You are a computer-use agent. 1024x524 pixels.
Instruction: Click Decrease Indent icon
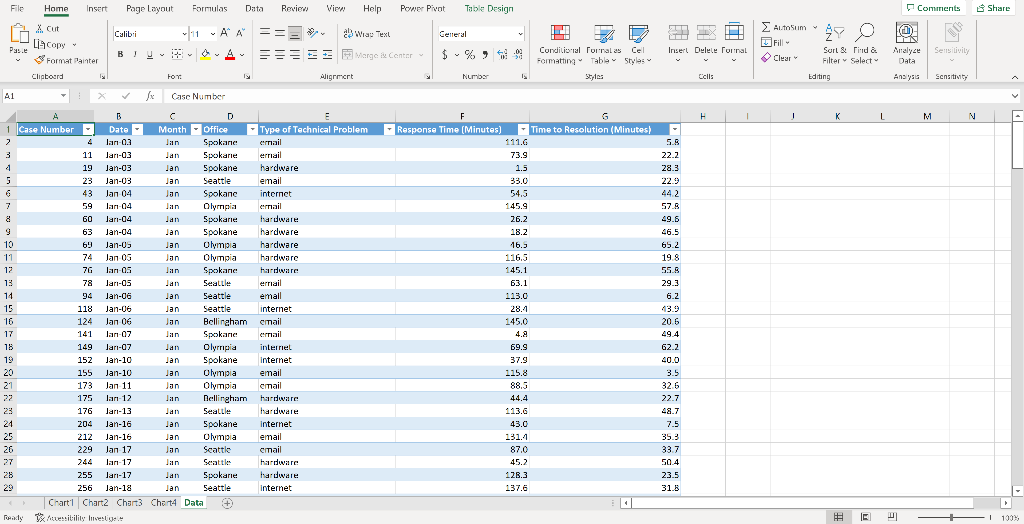(x=312, y=55)
